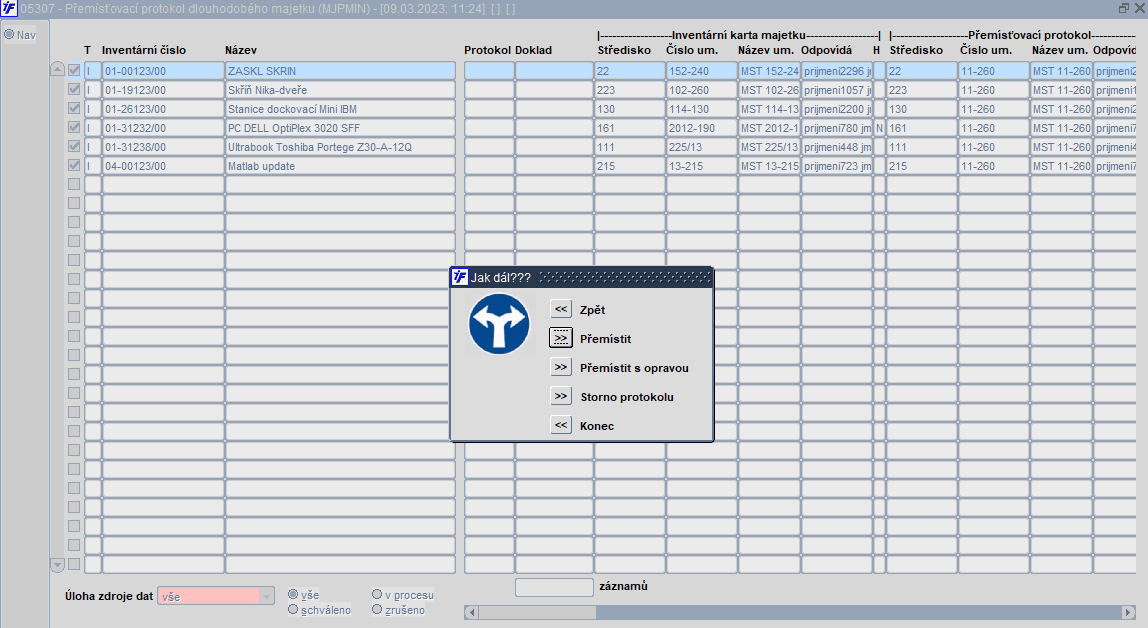Image resolution: width=1148 pixels, height=628 pixels.
Task: Click the Přemístit s opravou arrow button
Action: (561, 367)
